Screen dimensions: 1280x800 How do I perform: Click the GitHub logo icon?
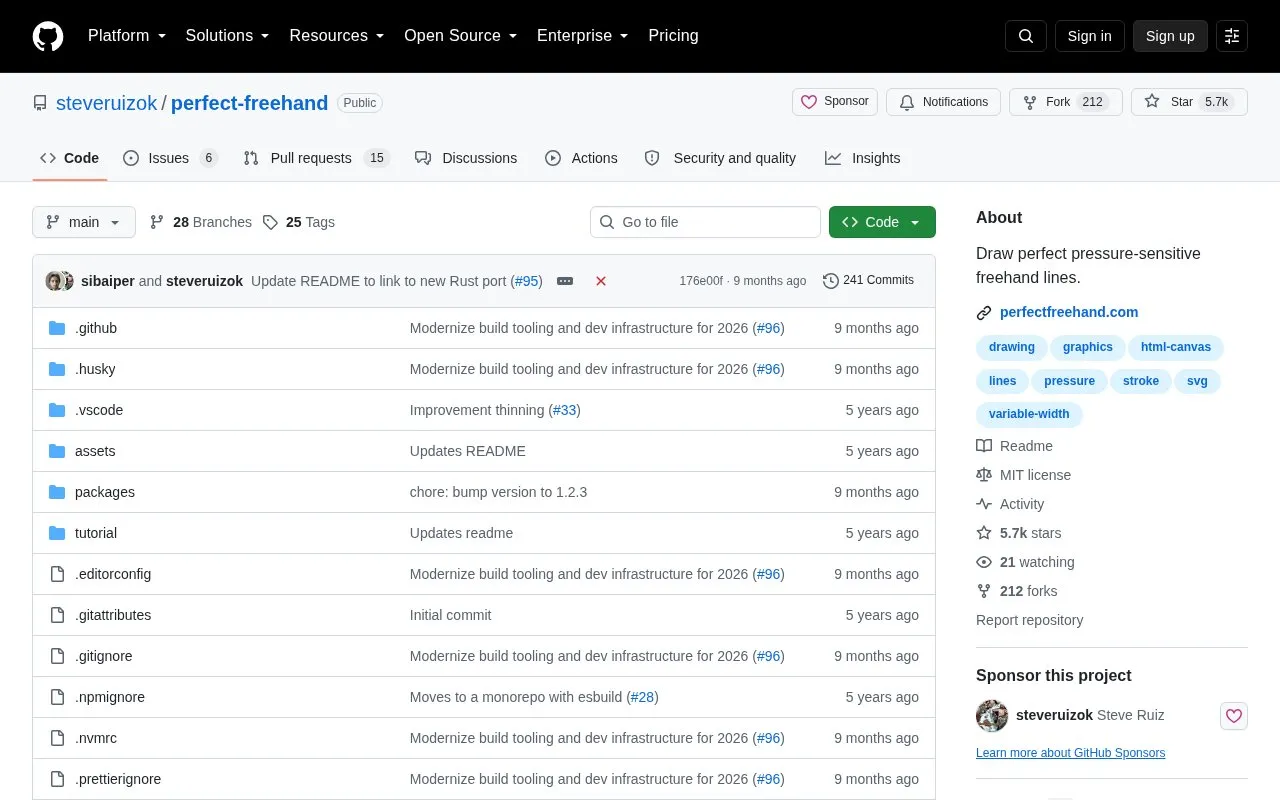coord(48,36)
